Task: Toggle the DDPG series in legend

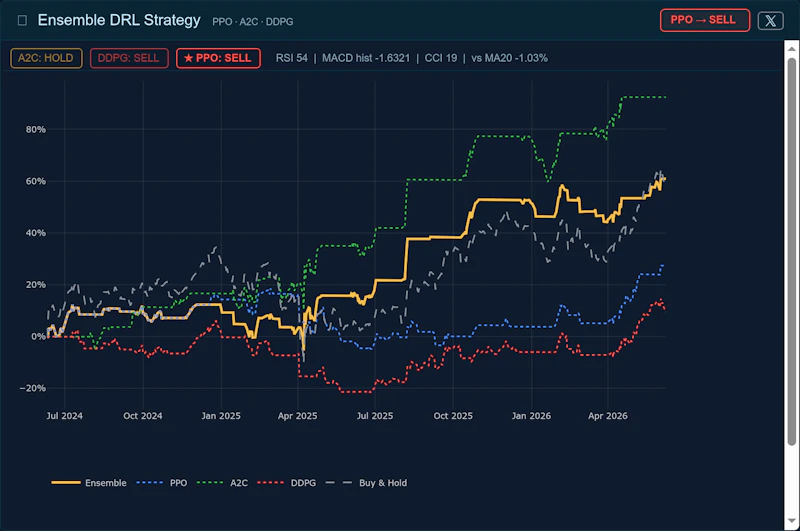Action: pyautogui.click(x=287, y=483)
